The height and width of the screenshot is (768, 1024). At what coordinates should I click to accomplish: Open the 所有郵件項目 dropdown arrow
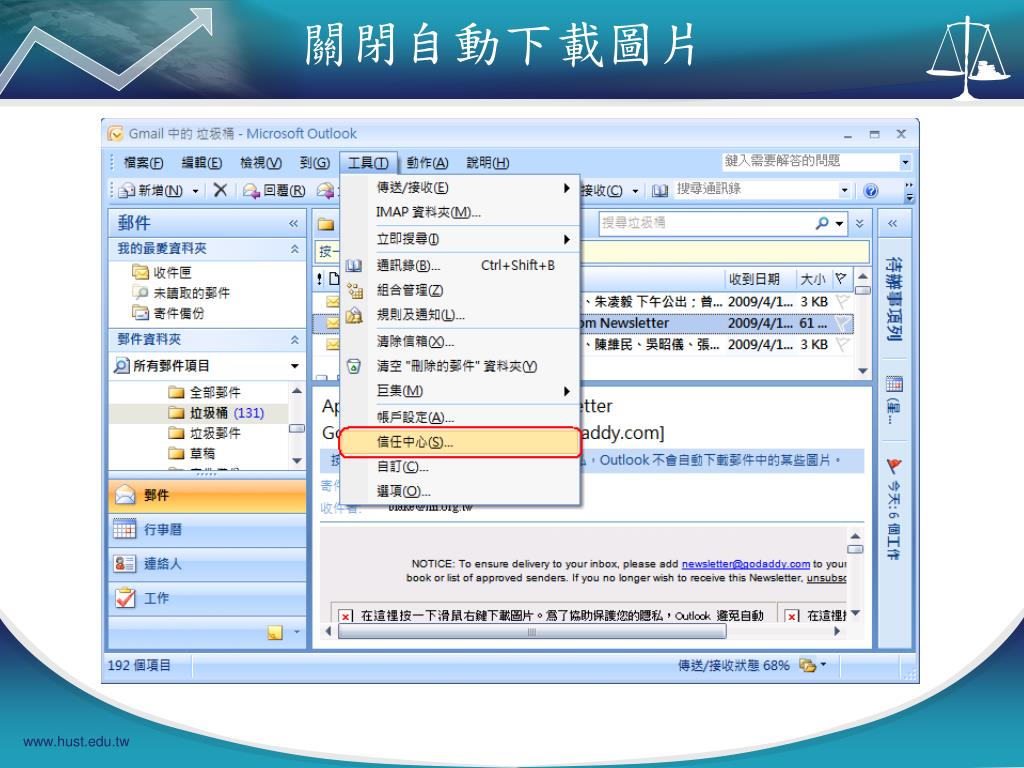pyautogui.click(x=295, y=366)
